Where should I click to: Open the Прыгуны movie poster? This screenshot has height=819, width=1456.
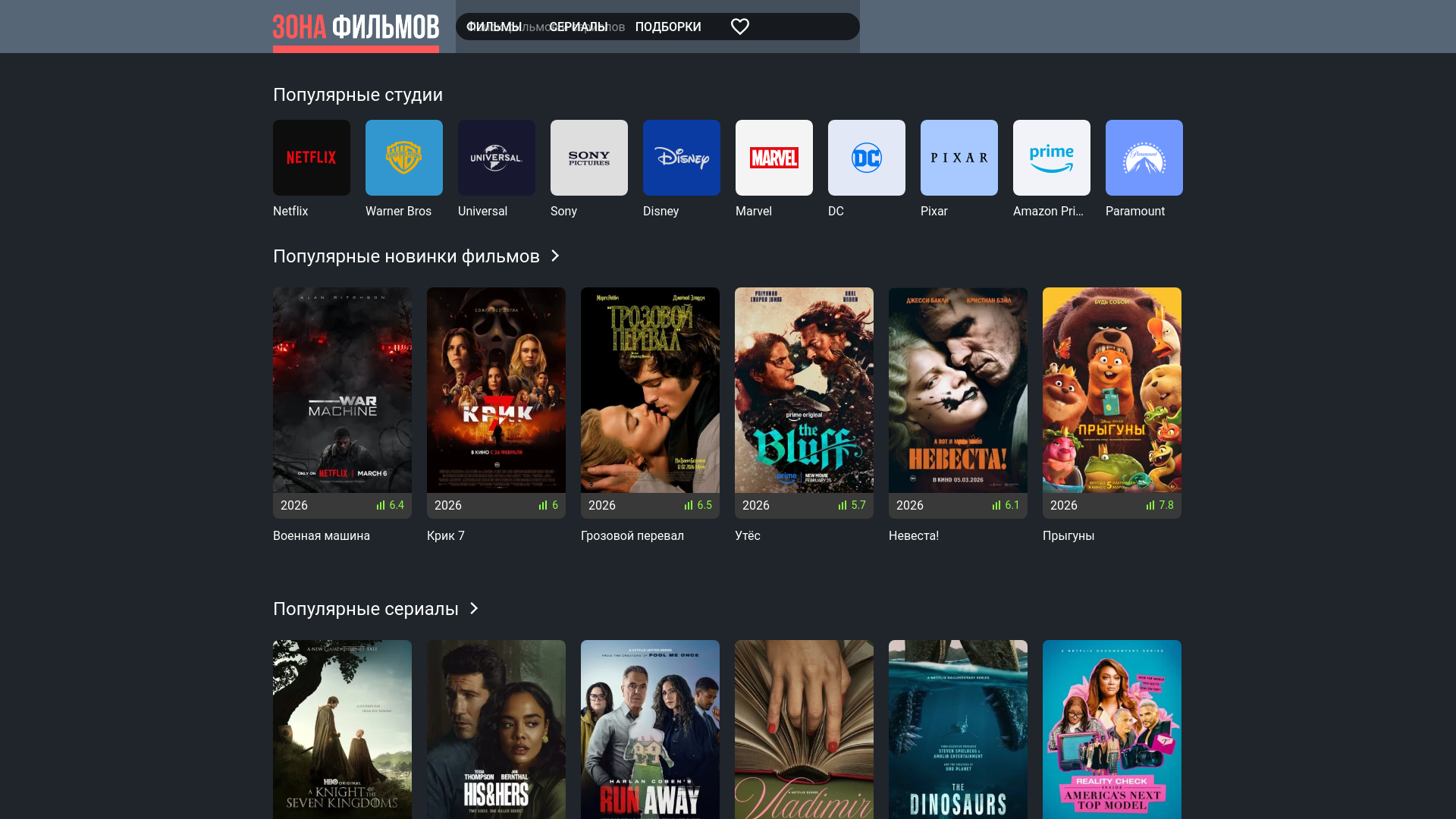tap(1112, 390)
